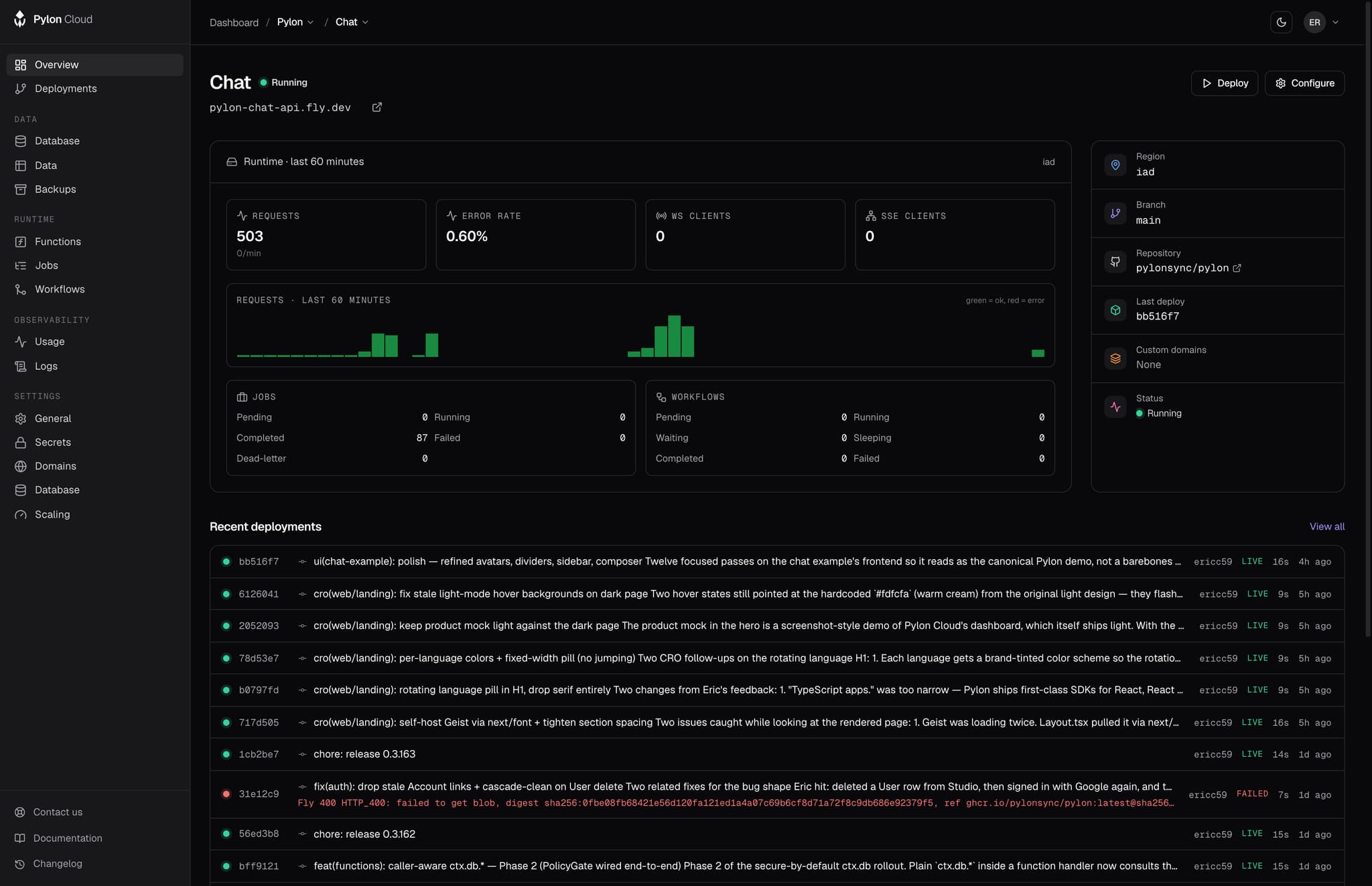Click the Changelog history icon
The image size is (1372, 886).
[x=20, y=864]
